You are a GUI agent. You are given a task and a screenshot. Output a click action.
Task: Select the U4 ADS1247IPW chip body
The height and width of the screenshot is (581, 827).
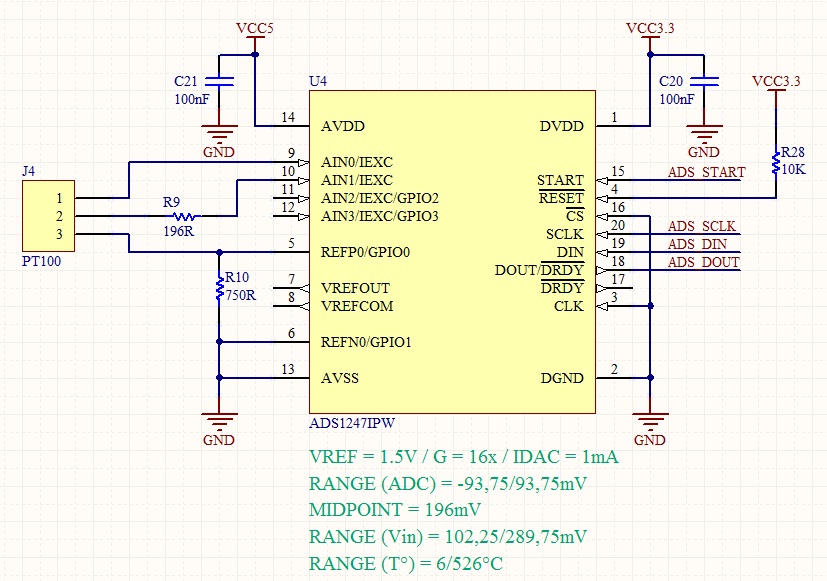click(452, 252)
